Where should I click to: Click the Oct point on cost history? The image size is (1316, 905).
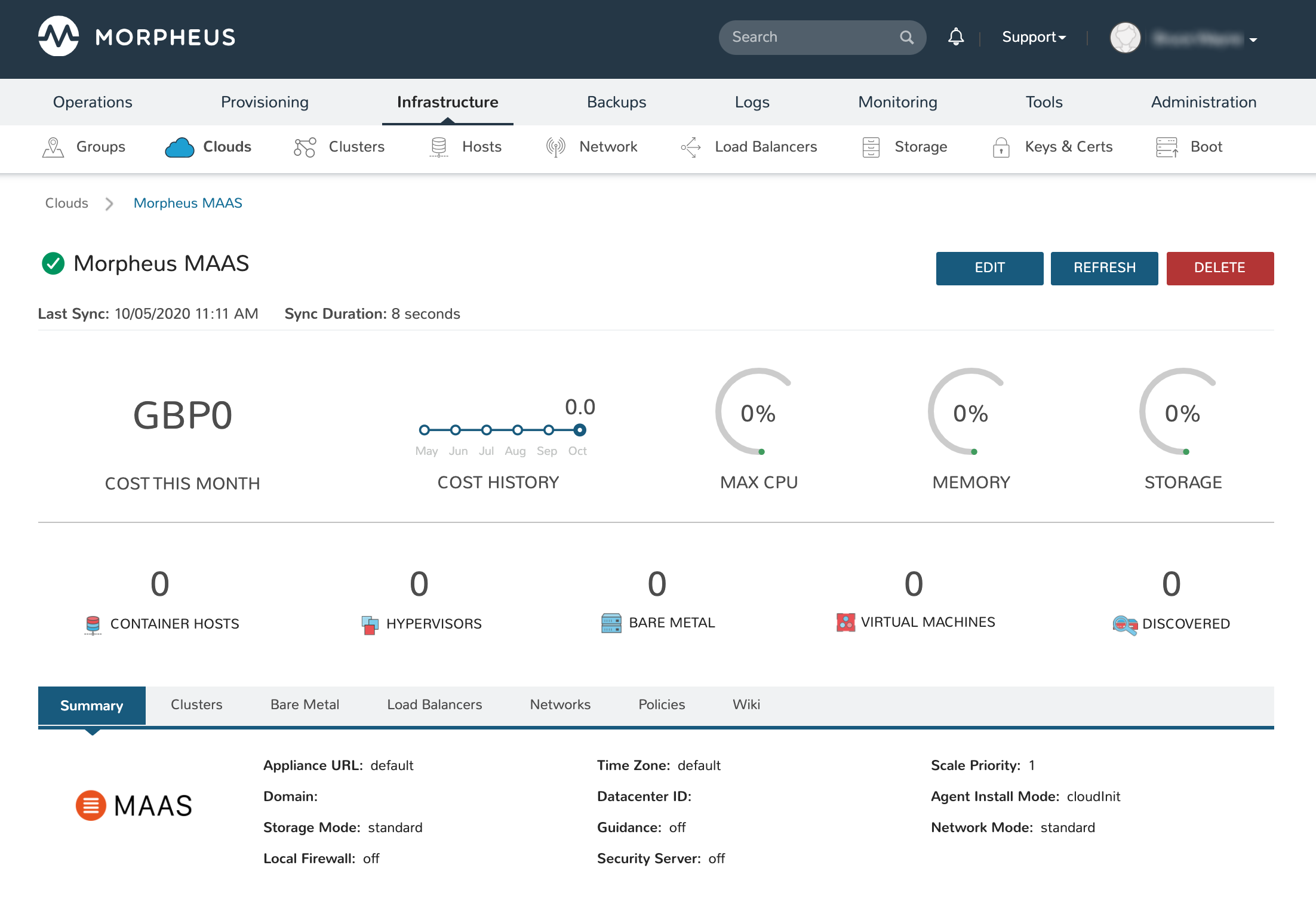[579, 430]
